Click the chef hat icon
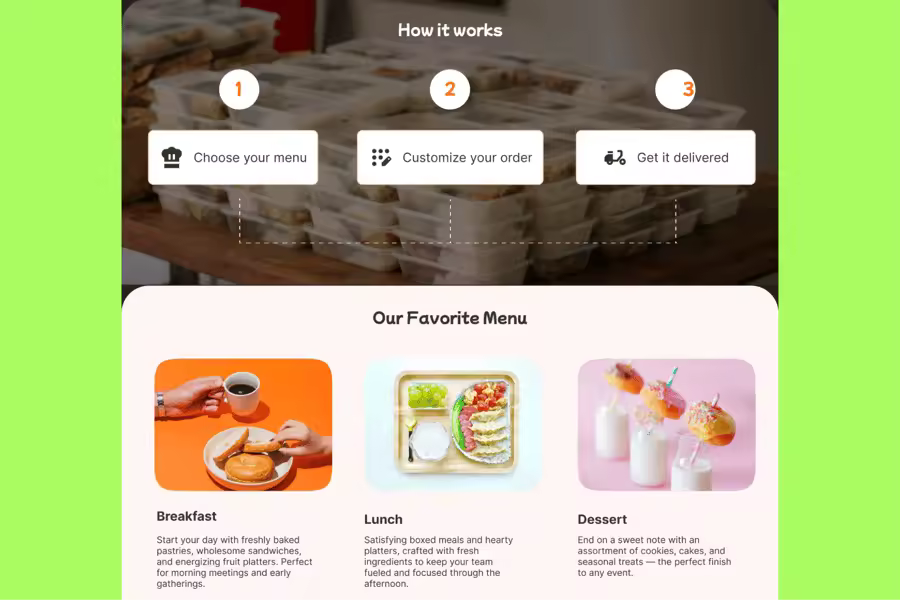900x600 pixels. 172,157
